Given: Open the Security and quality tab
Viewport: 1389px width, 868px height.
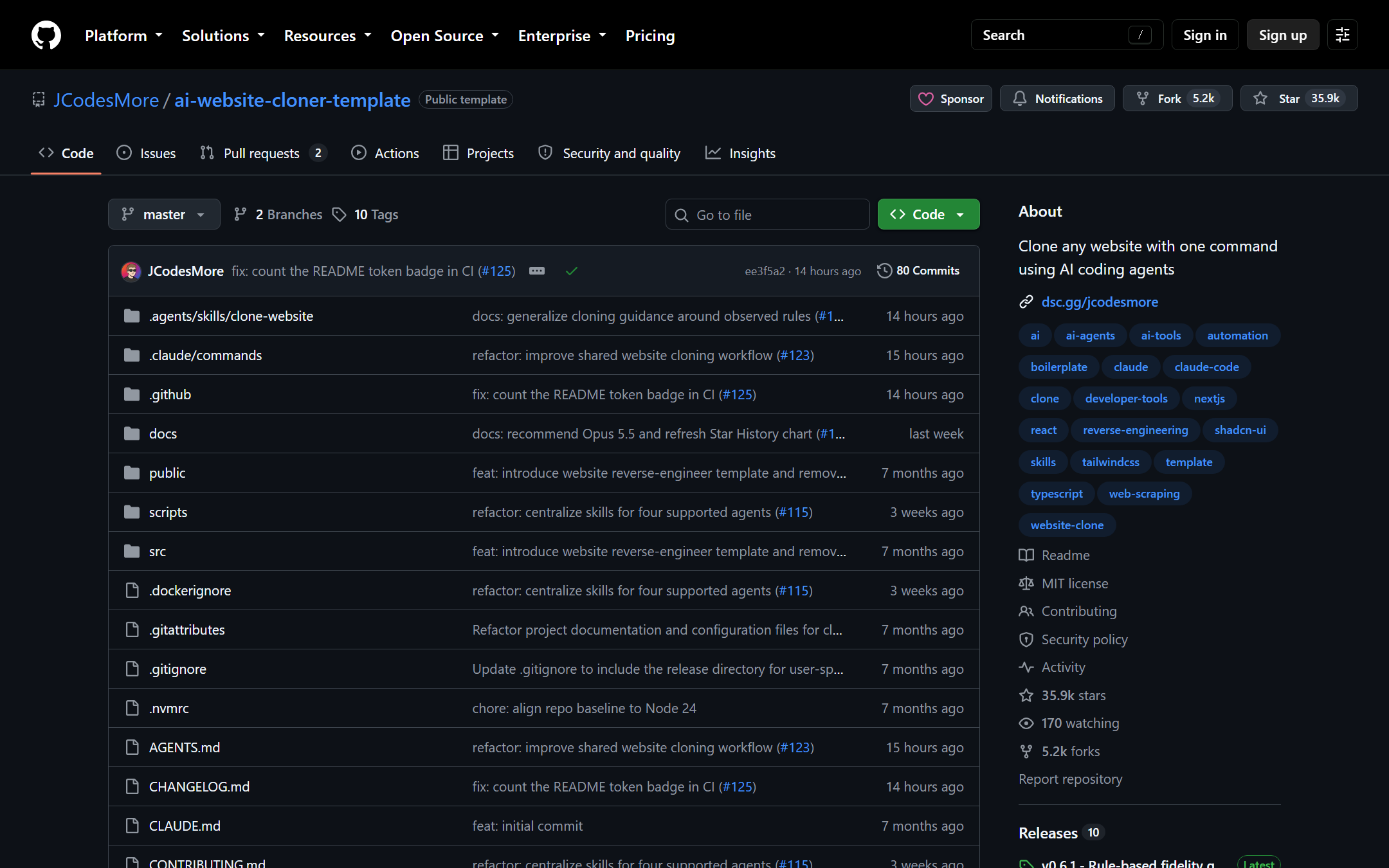Looking at the screenshot, I should 609,153.
